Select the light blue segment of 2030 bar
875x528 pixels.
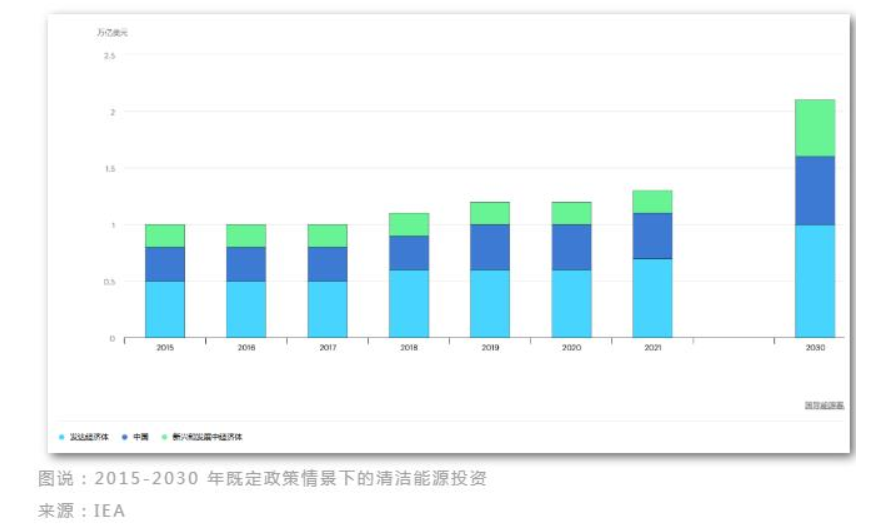814,281
